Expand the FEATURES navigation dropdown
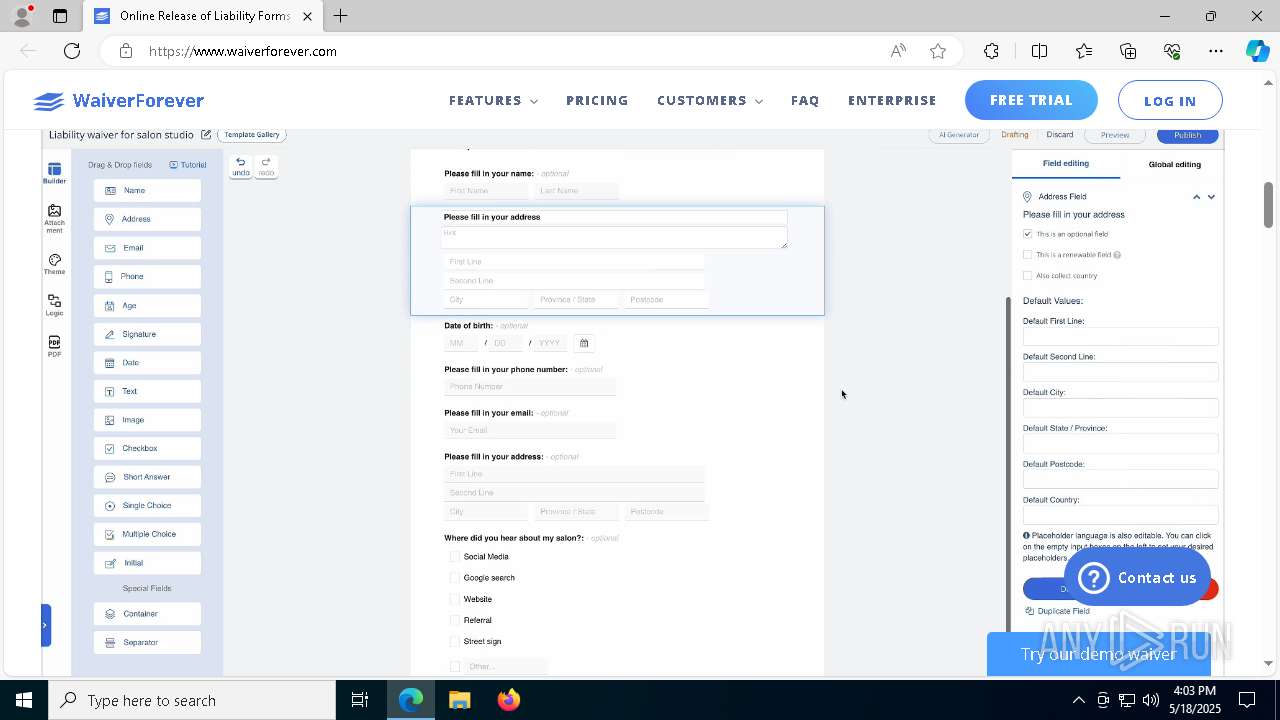 (x=493, y=101)
